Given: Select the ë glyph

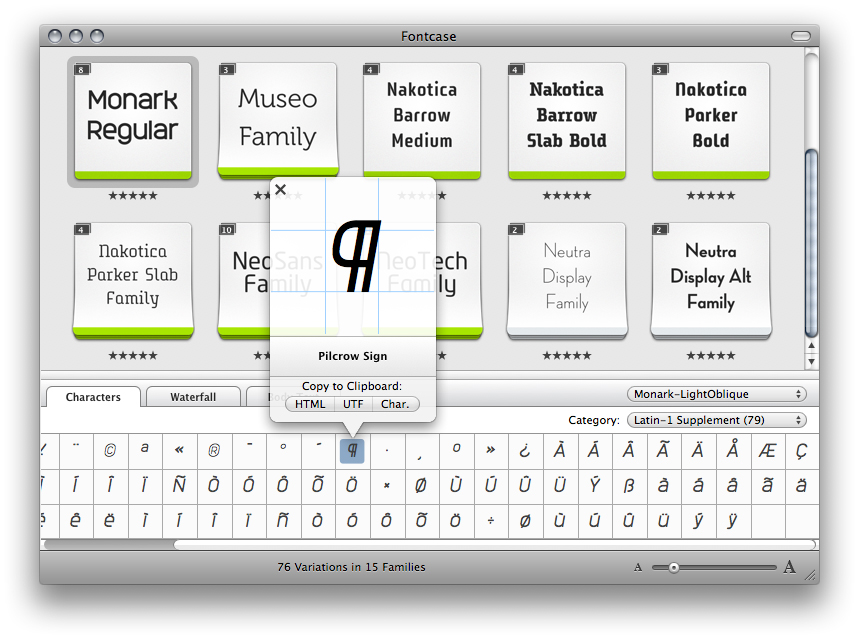Looking at the screenshot, I should pyautogui.click(x=110, y=521).
